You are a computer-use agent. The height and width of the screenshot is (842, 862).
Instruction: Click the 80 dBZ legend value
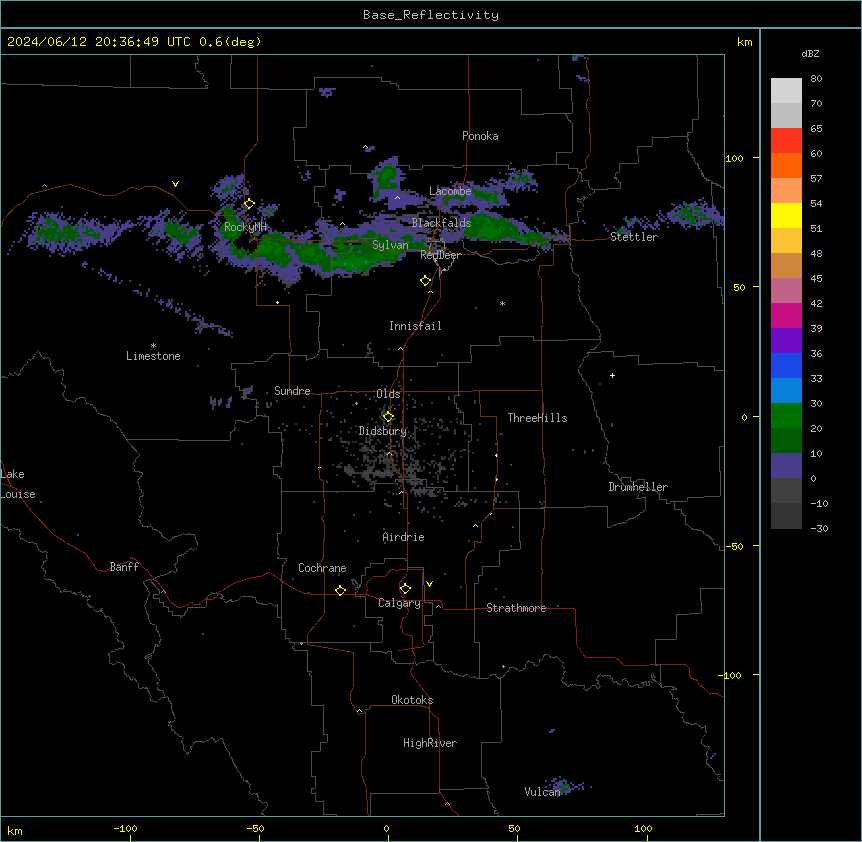pos(816,79)
